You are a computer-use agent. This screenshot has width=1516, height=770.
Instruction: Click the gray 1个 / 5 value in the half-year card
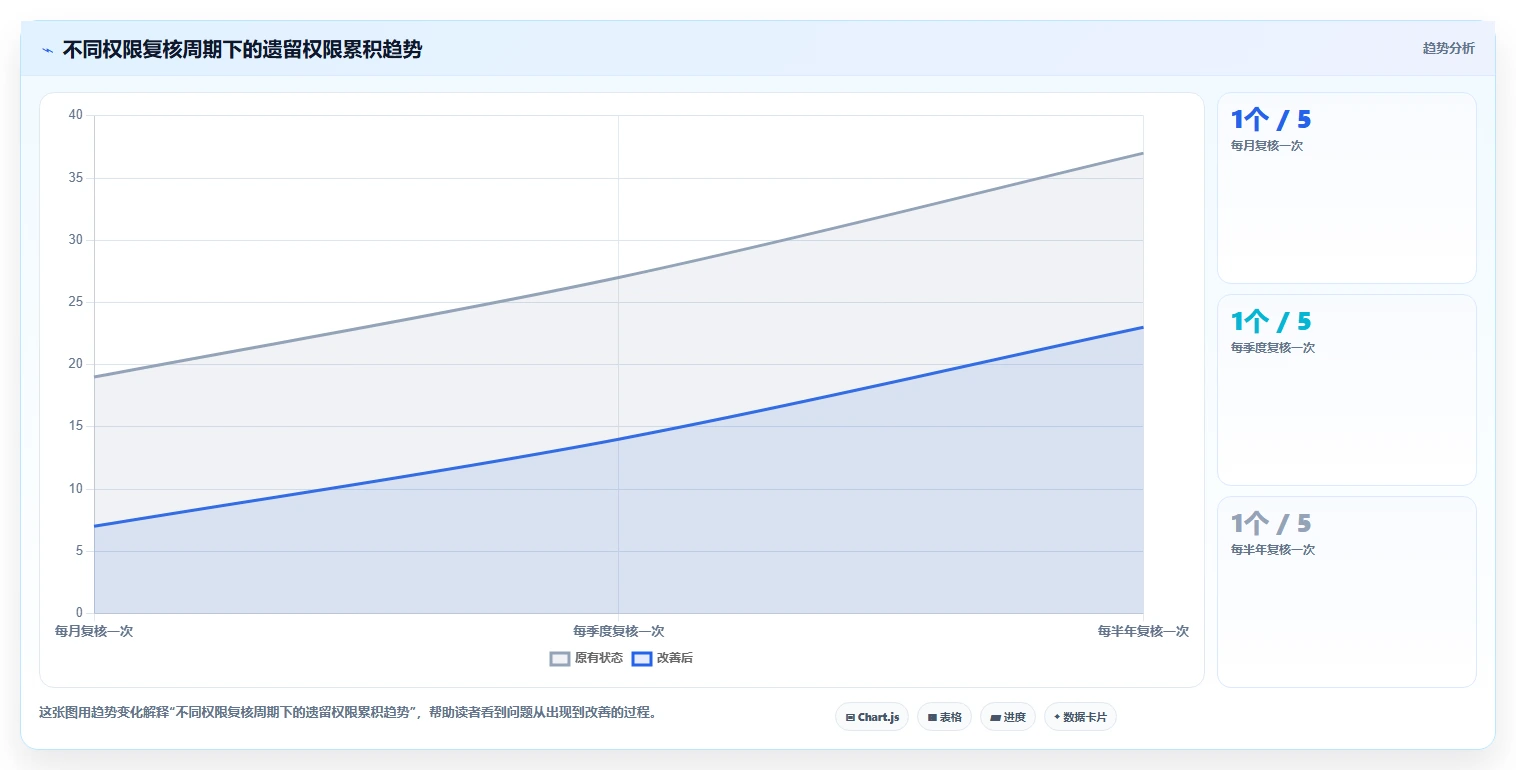click(x=1271, y=524)
